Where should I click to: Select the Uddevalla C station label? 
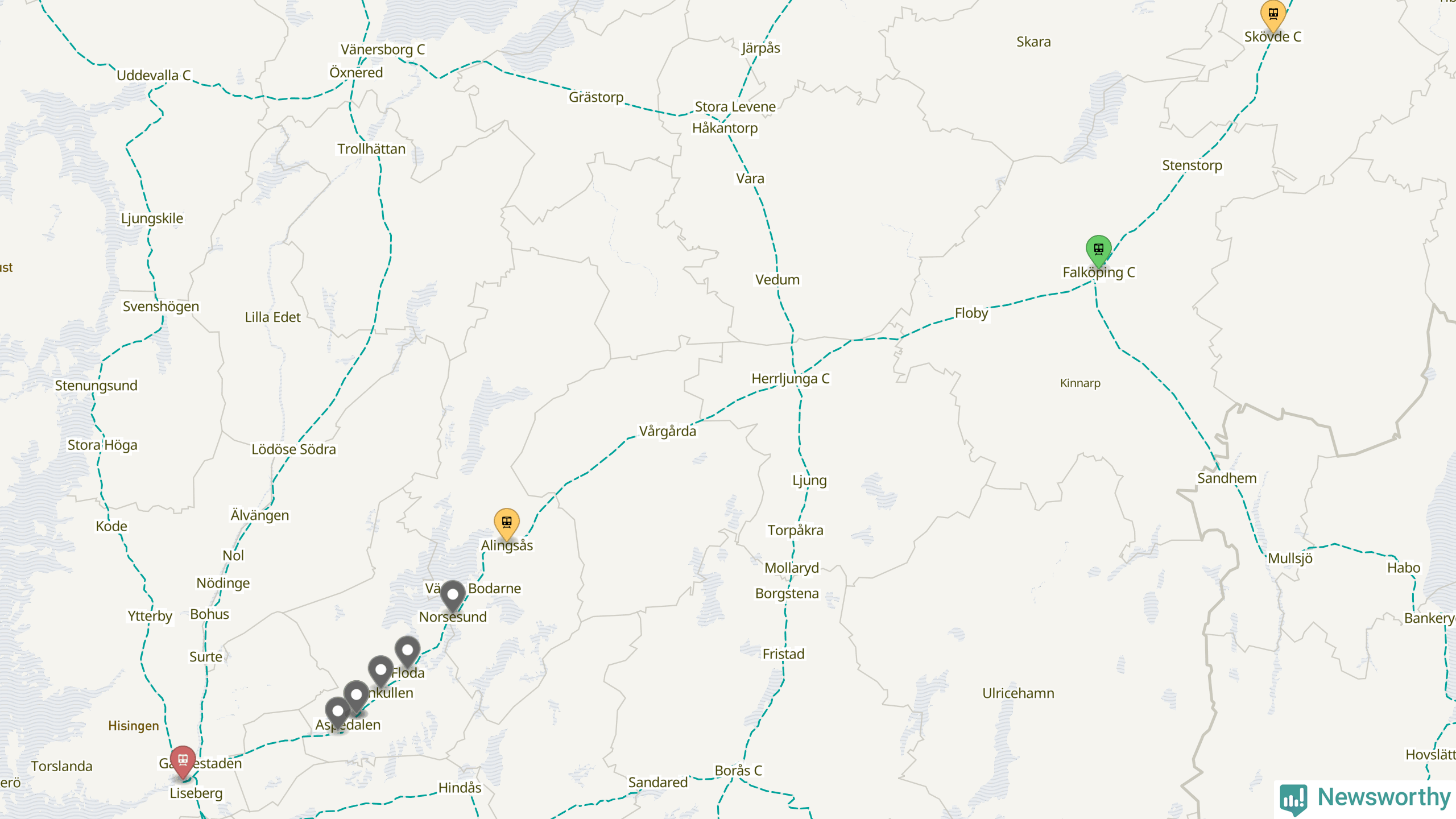tap(154, 76)
